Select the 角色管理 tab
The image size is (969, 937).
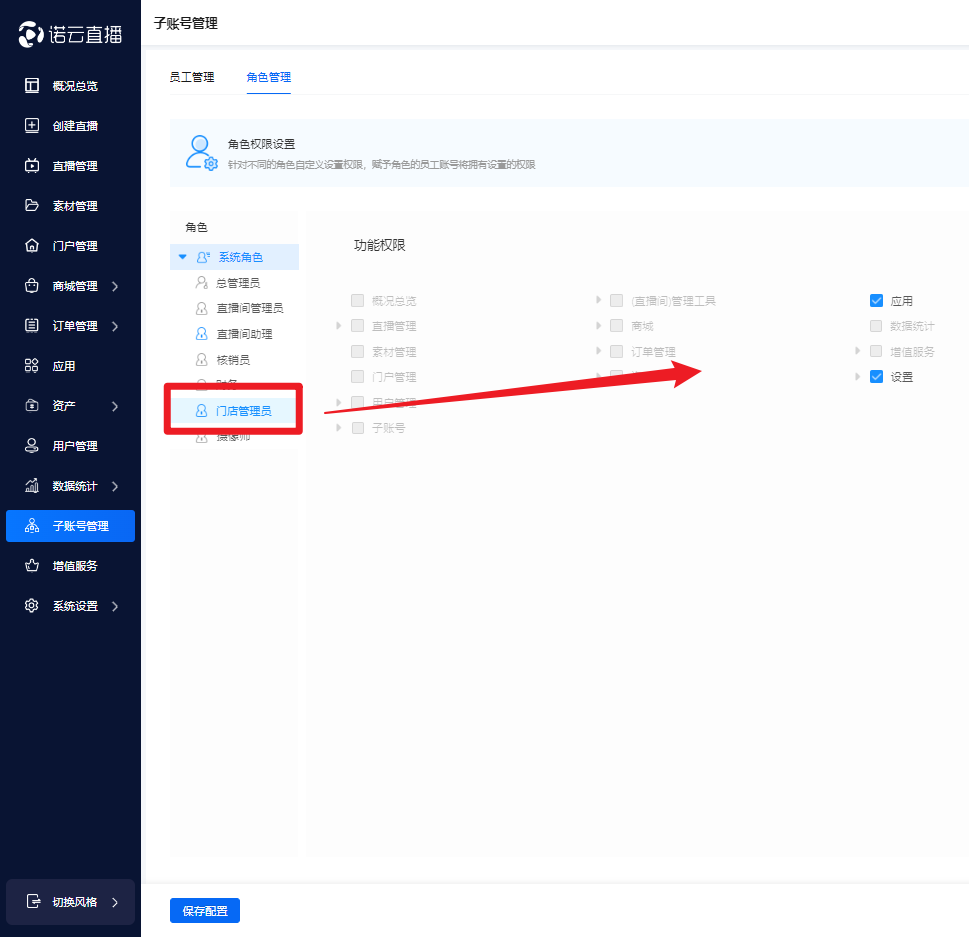point(268,77)
